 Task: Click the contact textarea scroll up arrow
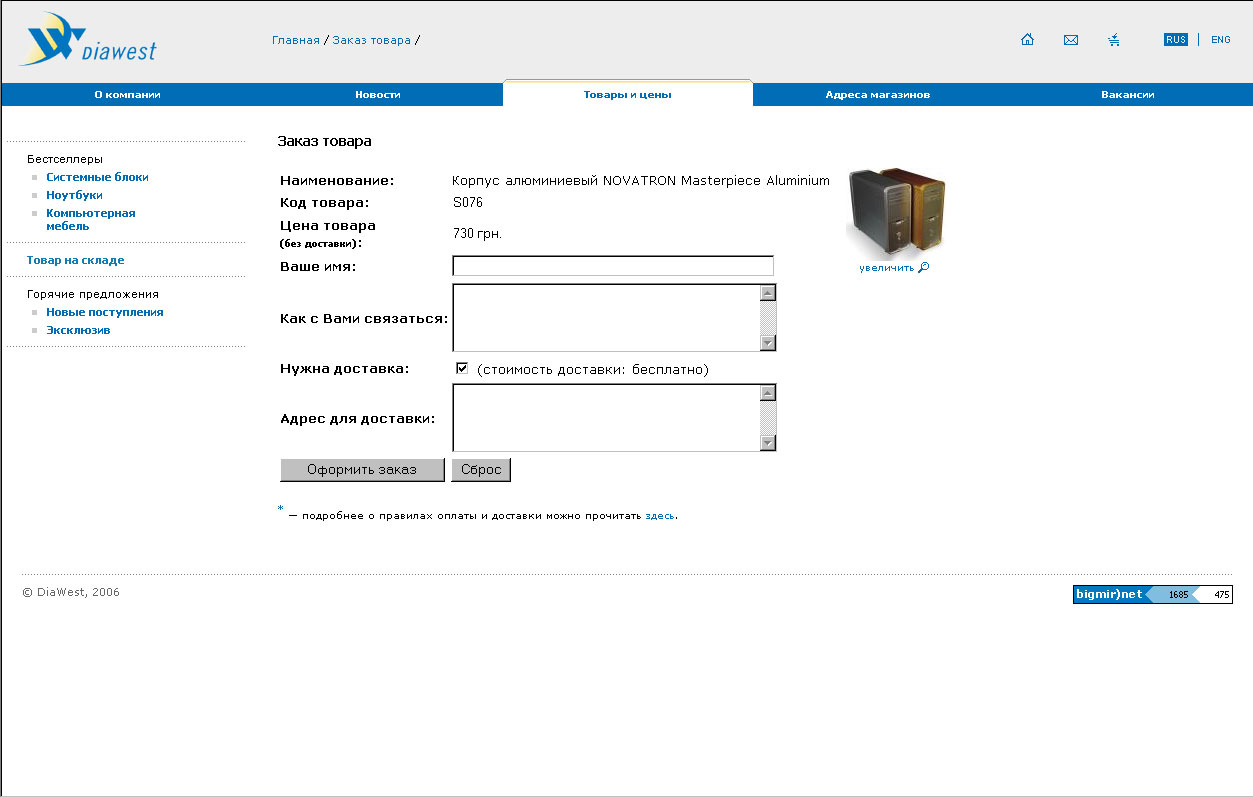(x=768, y=293)
